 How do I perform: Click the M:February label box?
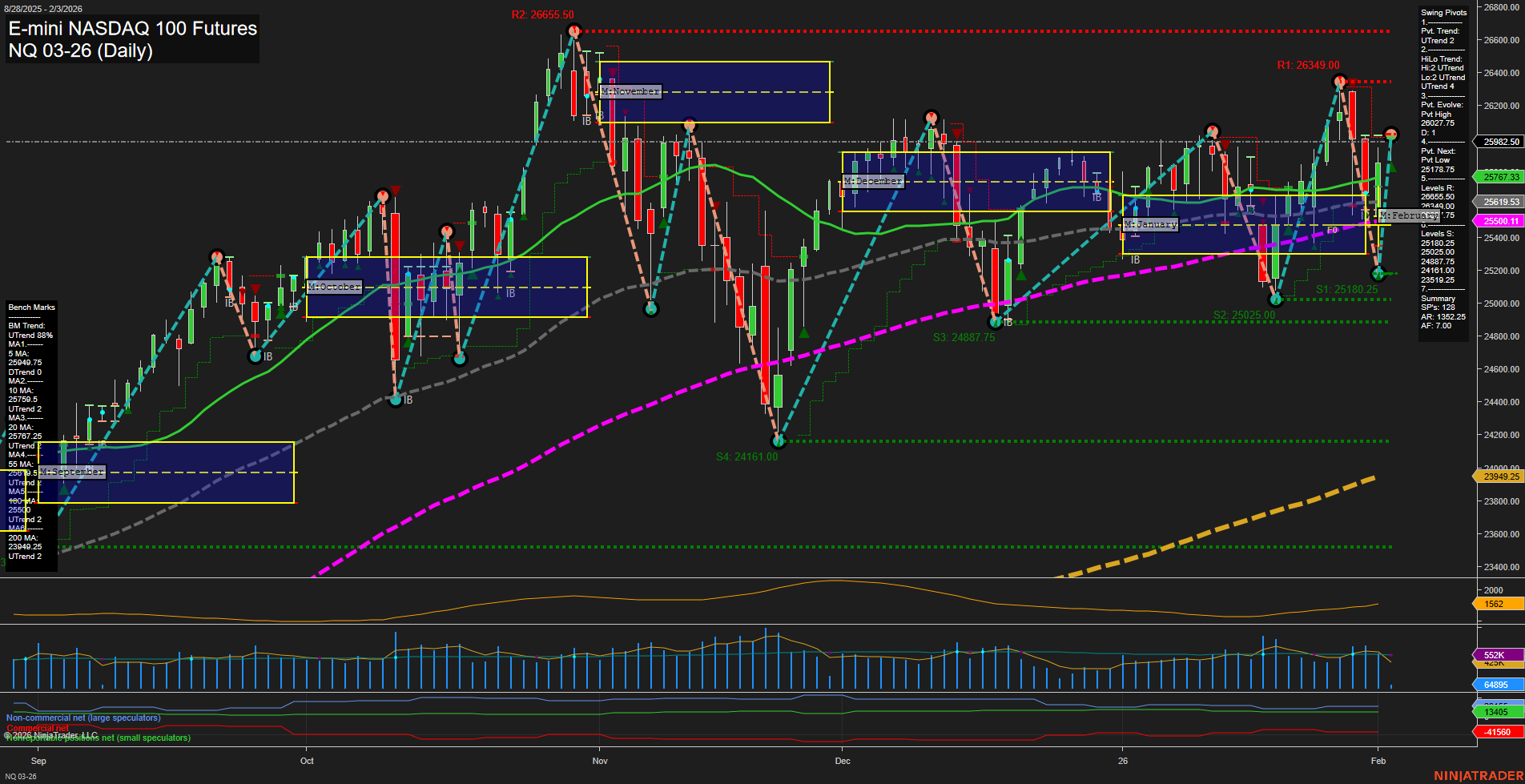1408,215
